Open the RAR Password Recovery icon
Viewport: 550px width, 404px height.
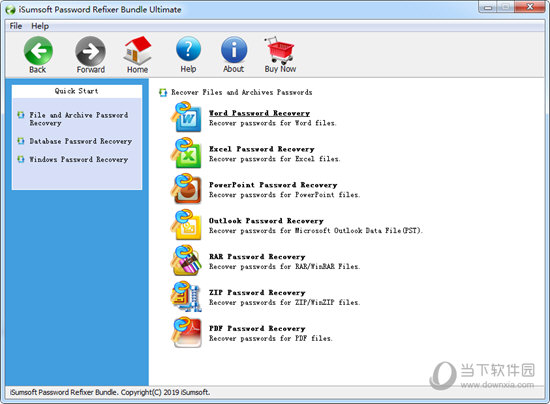[186, 261]
